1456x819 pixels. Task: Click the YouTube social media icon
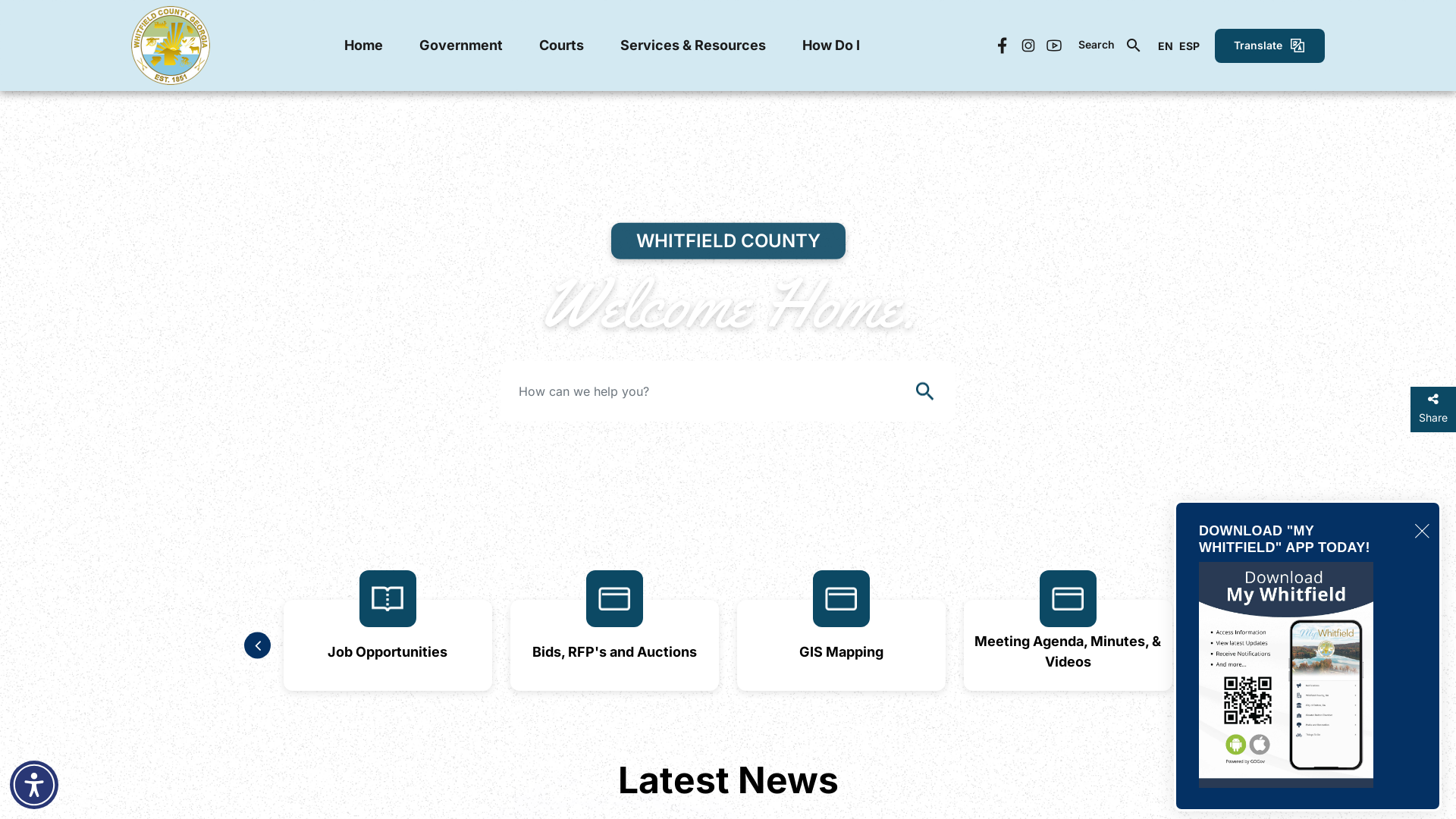pos(1054,45)
